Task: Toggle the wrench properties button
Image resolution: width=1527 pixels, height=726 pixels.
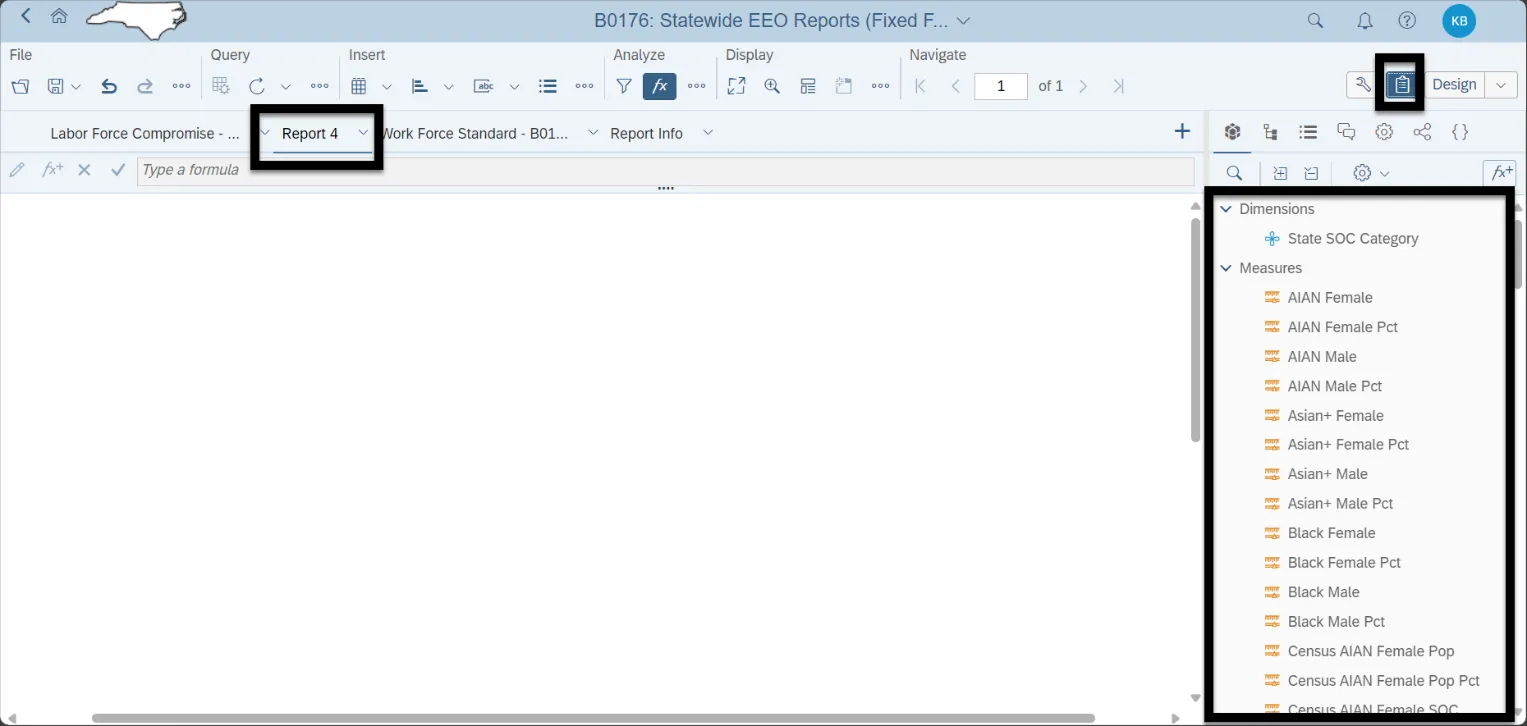Action: pyautogui.click(x=1363, y=85)
